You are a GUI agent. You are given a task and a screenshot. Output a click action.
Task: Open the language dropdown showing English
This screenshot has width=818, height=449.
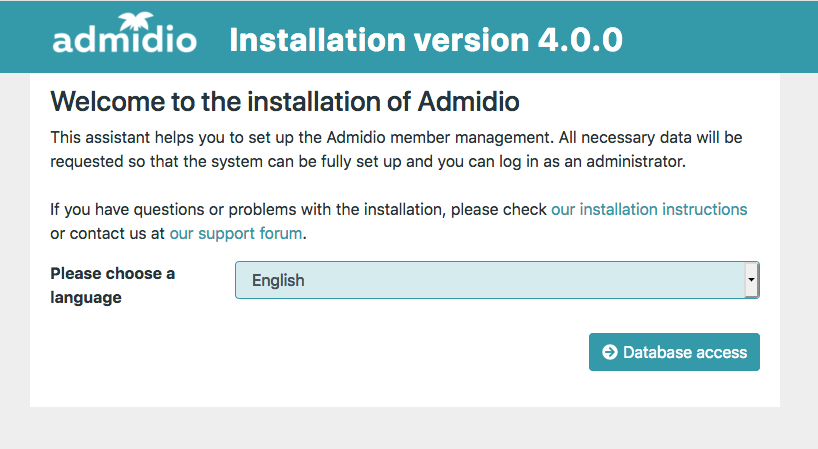[x=496, y=281]
